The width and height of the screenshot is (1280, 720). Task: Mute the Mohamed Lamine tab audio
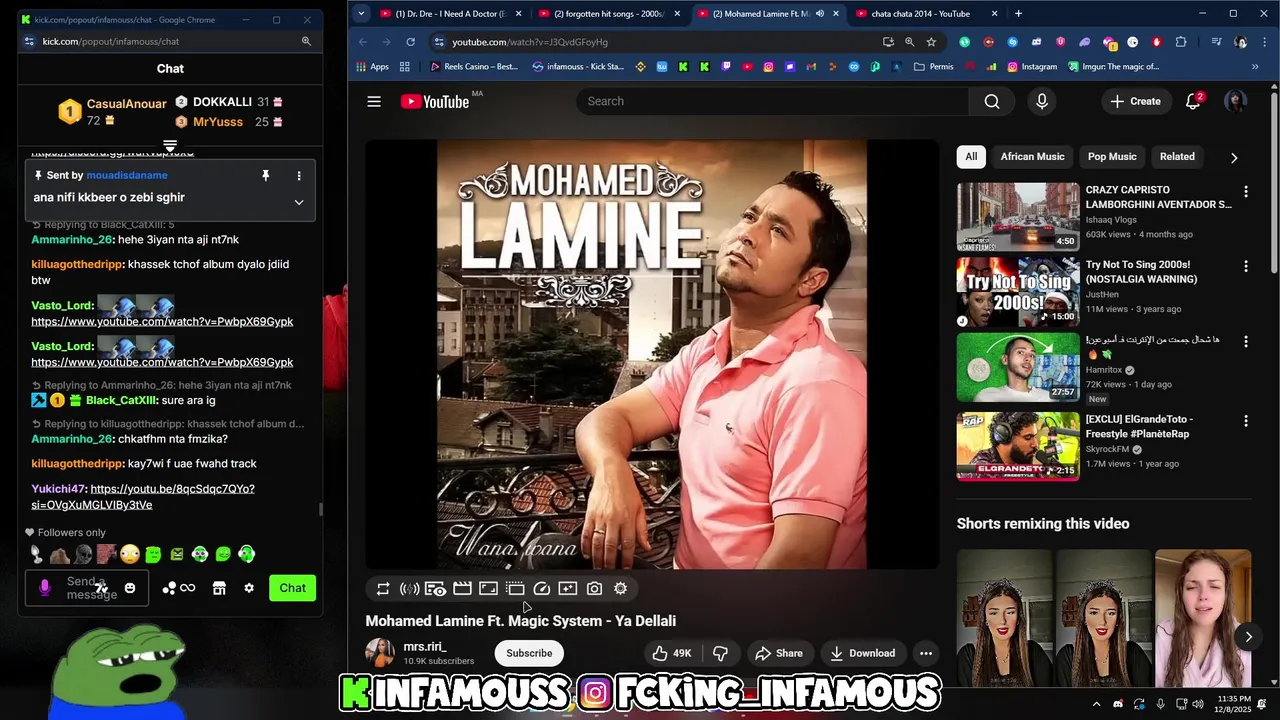(820, 14)
